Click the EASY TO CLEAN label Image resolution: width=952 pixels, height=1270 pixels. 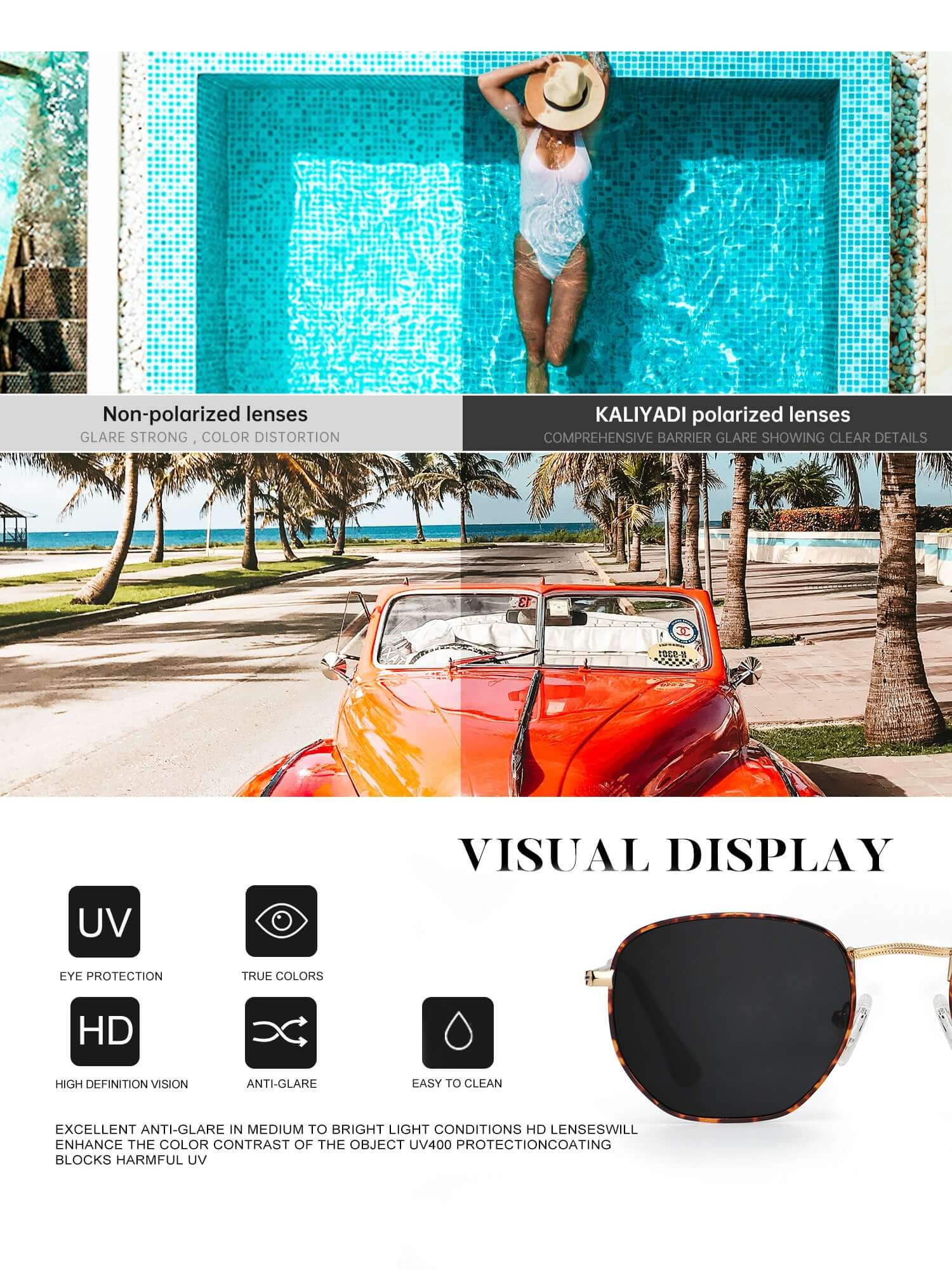[457, 1083]
